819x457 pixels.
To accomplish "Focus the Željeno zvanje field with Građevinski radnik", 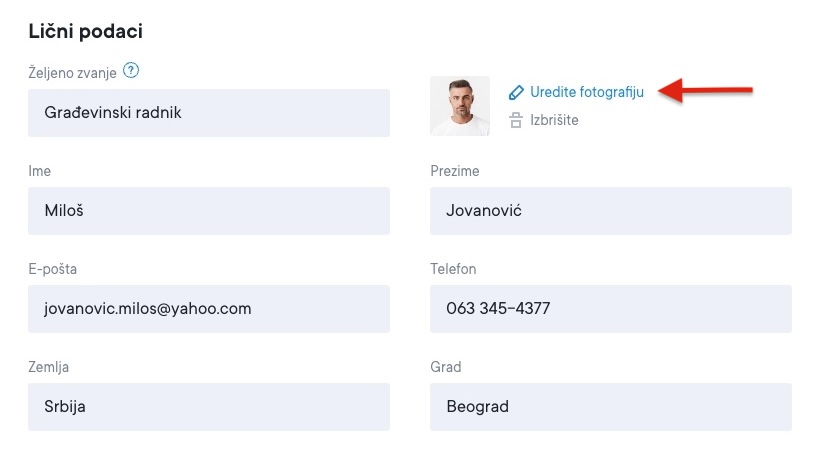I will 209,113.
